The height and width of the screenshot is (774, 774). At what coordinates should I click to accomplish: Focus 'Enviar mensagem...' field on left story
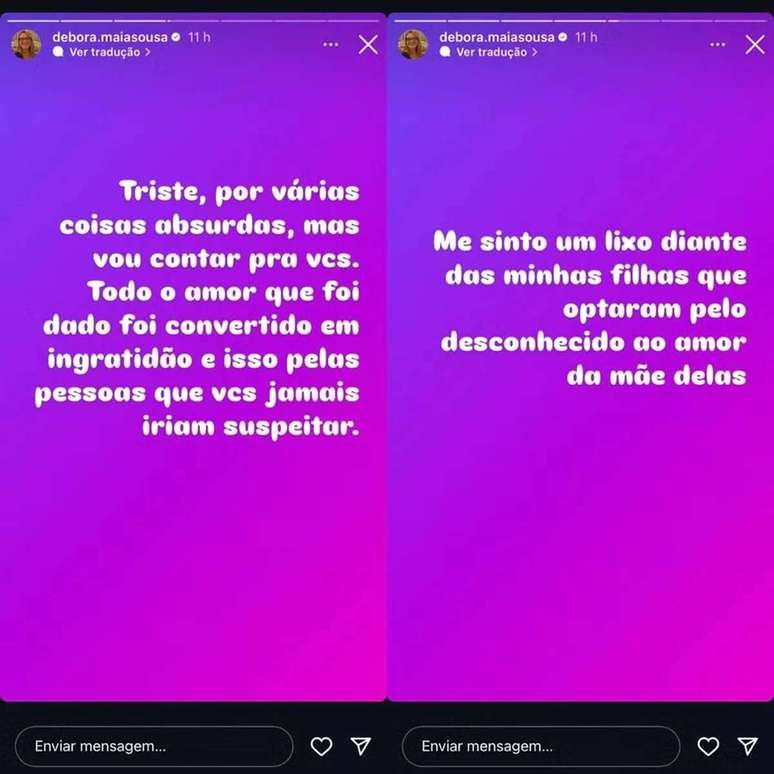point(154,746)
